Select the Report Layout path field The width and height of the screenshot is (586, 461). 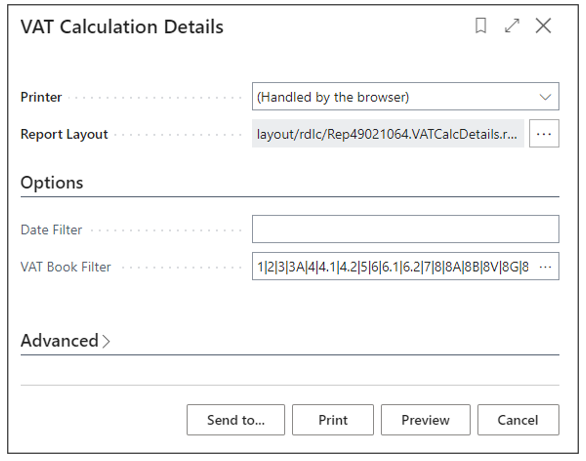tap(388, 133)
